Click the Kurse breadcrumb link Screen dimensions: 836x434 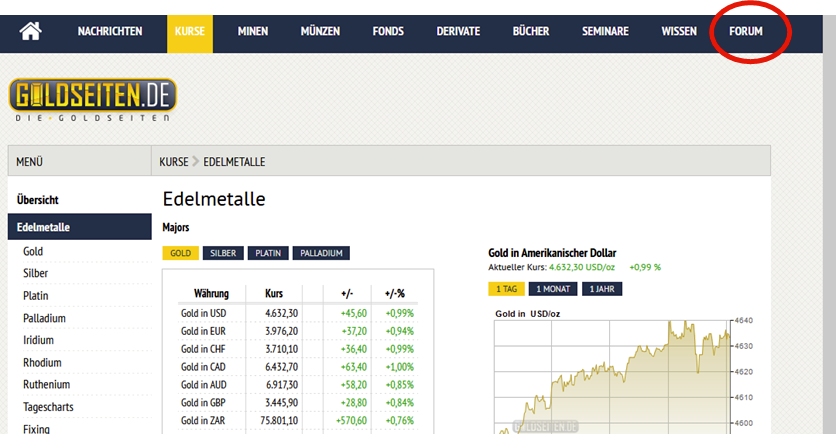[x=173, y=161]
